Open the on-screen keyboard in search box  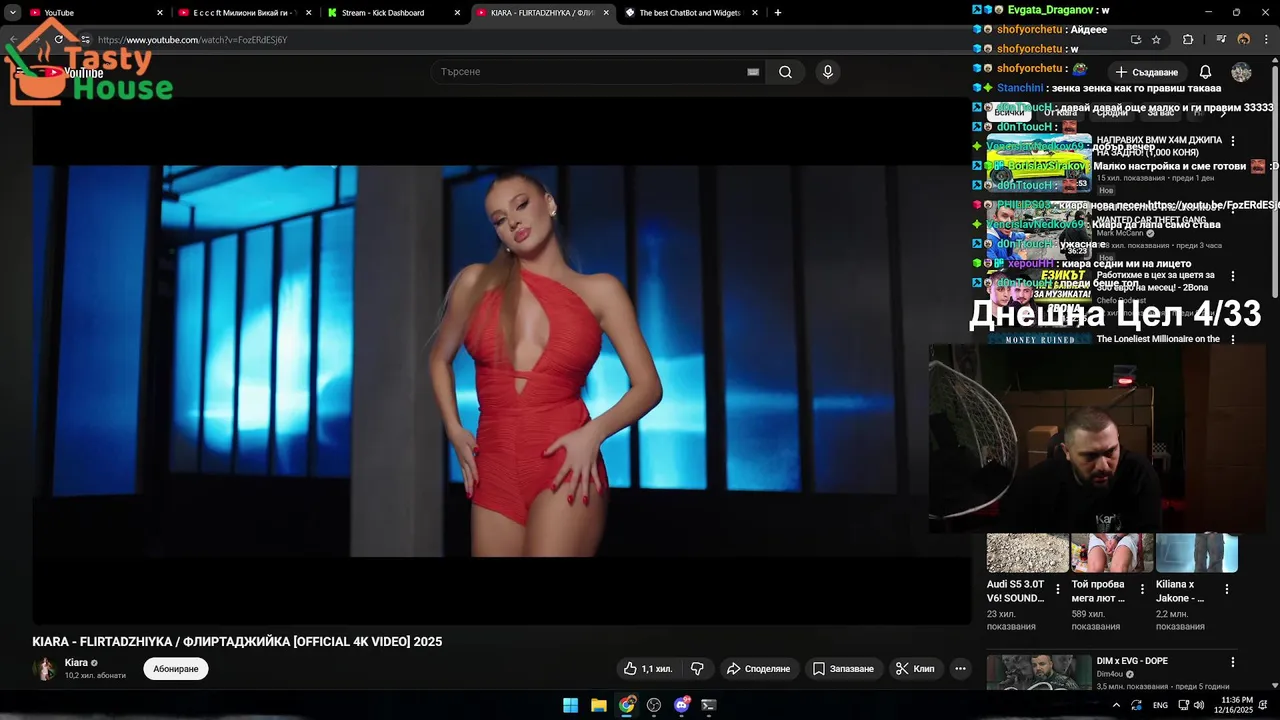[753, 72]
